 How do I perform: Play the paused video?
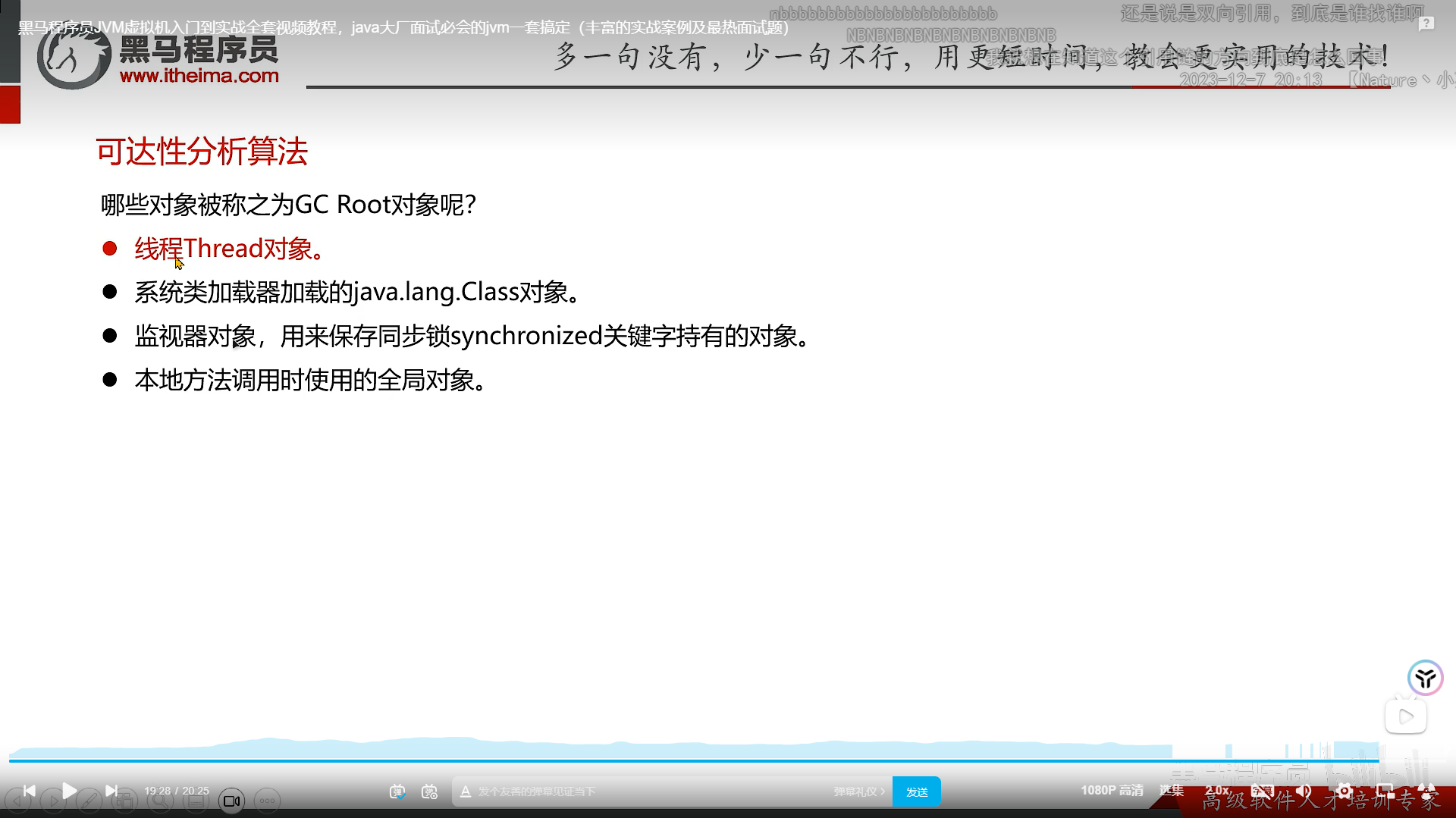coord(69,791)
